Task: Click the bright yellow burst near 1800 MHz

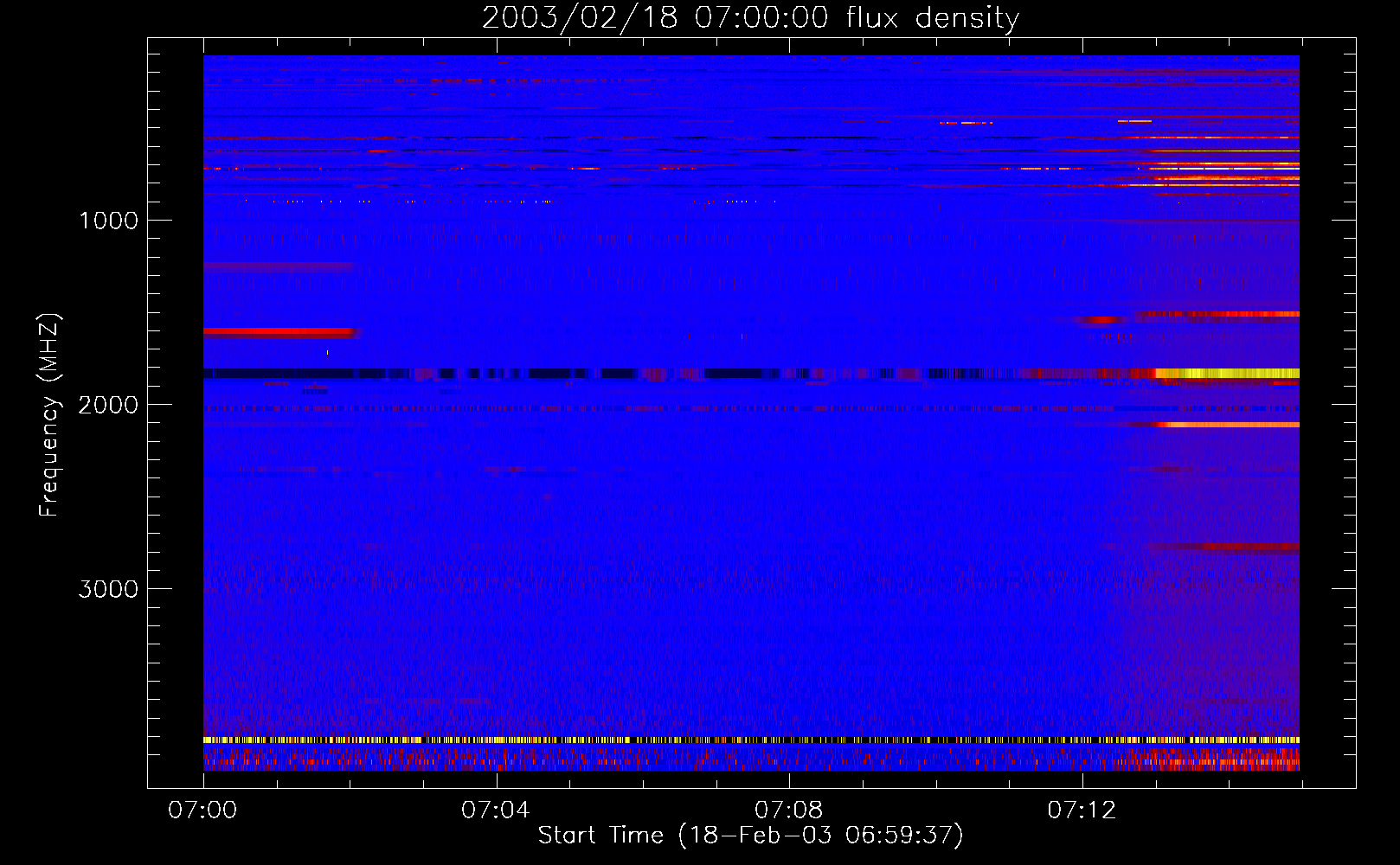Action: [1227, 373]
